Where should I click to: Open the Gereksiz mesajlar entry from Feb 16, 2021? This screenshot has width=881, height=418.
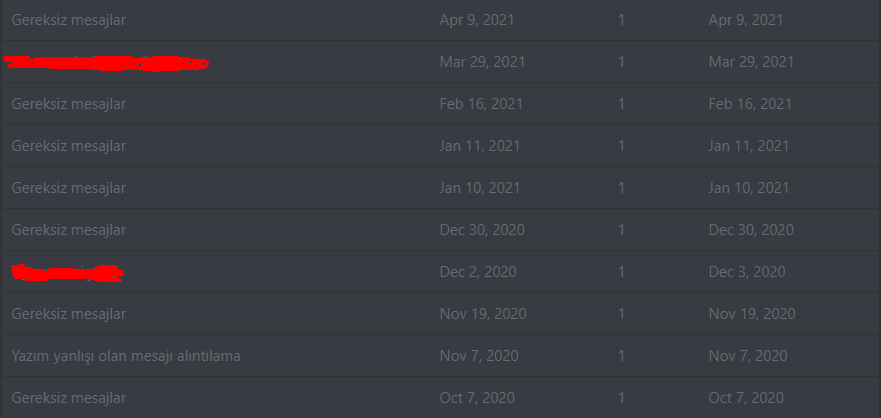(x=69, y=104)
